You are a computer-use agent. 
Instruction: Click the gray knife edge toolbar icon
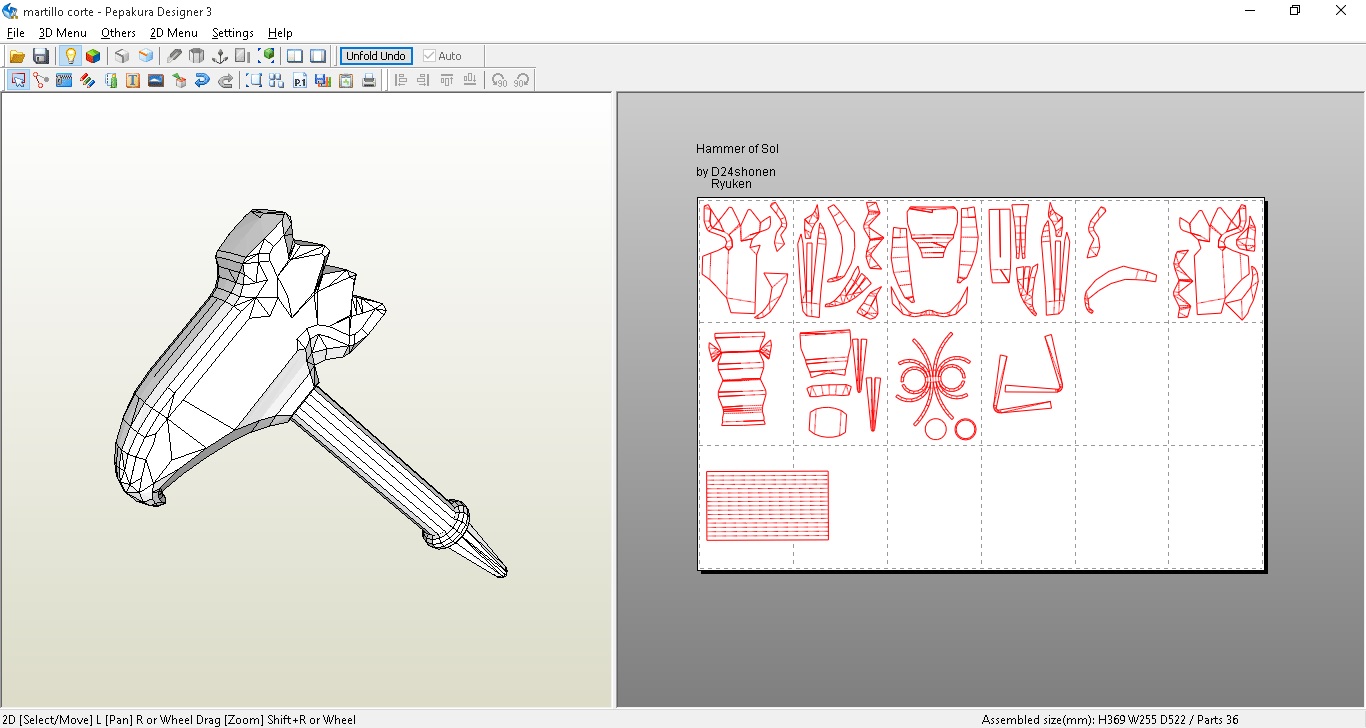tap(174, 56)
